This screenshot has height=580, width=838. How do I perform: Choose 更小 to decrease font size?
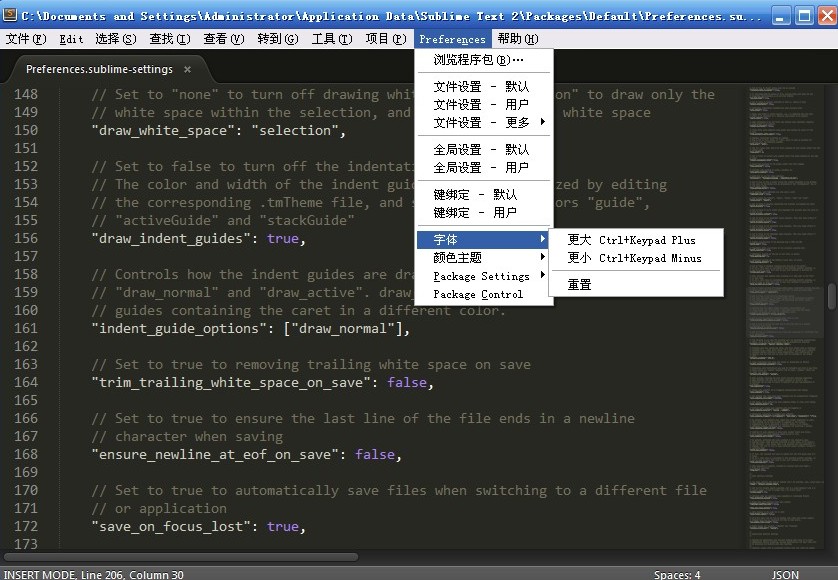636,258
